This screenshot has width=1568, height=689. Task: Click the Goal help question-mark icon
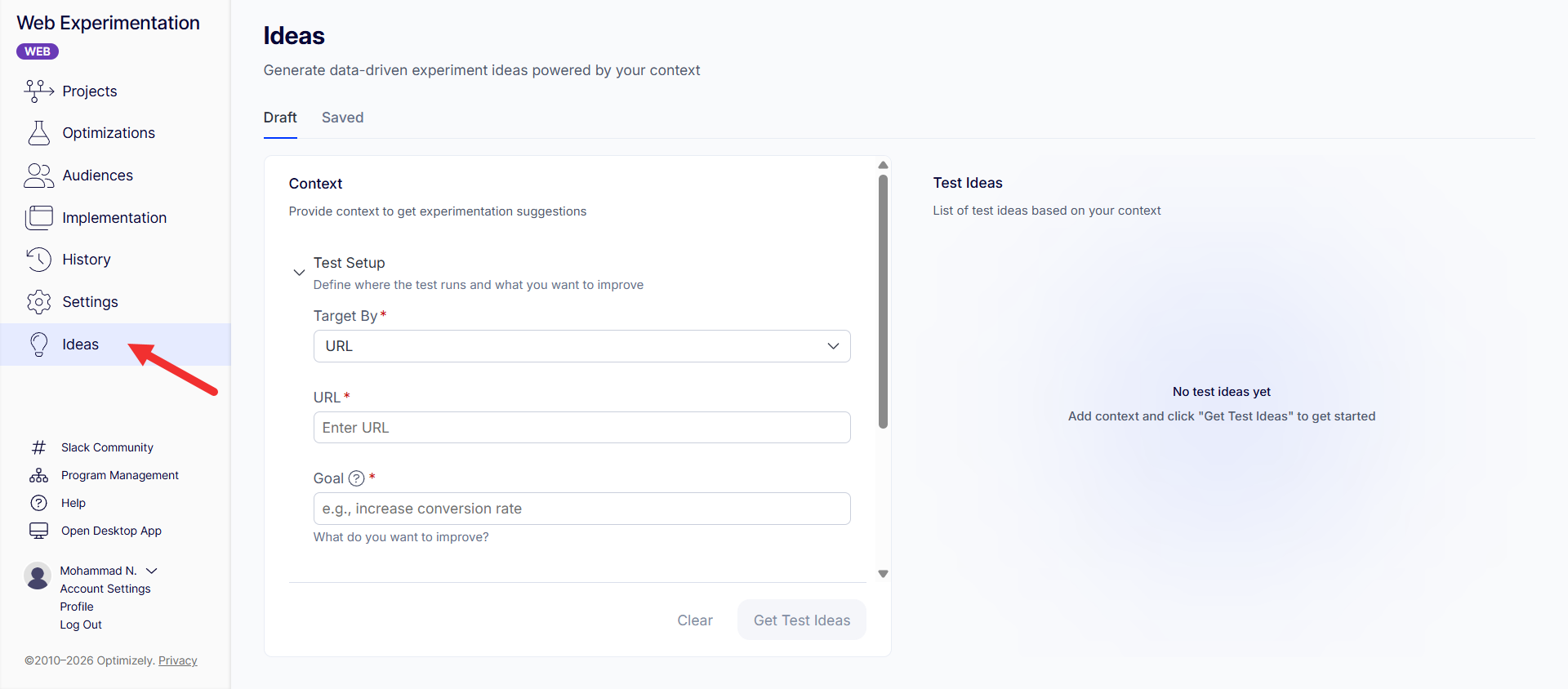tap(357, 478)
